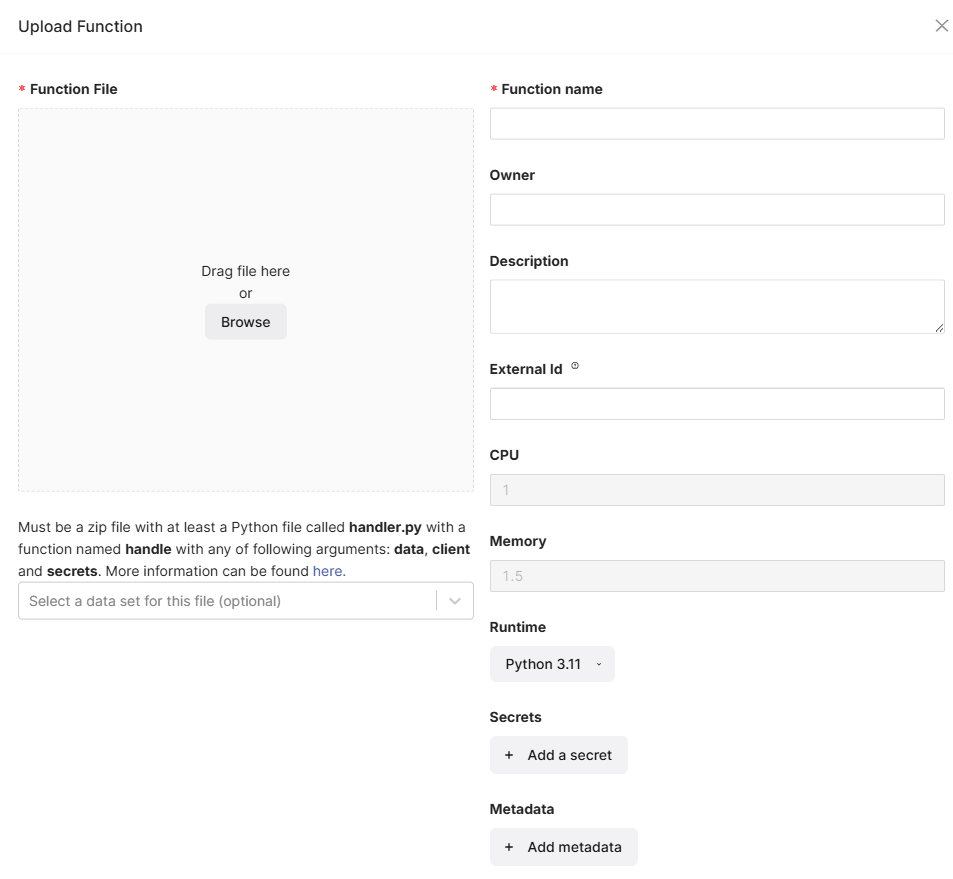
Task: Click the Add metadata button
Action: (x=563, y=847)
